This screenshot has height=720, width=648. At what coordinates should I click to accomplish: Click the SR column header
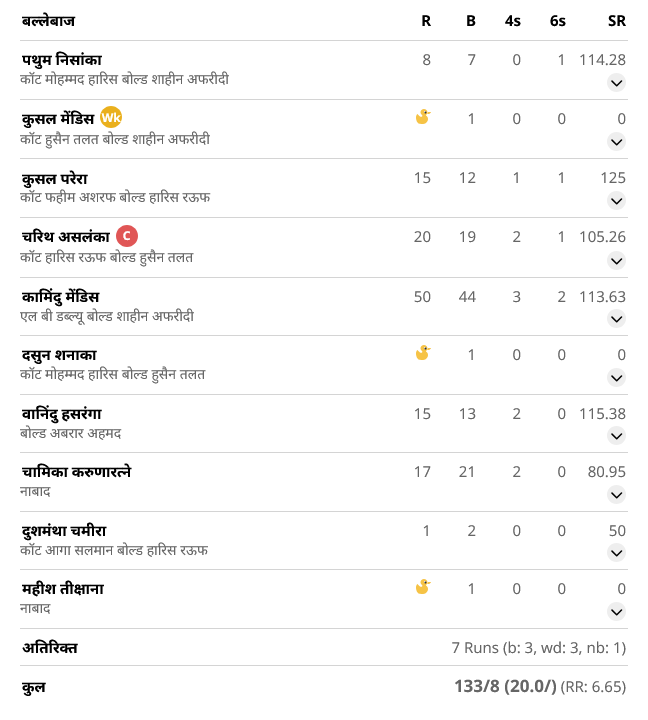[x=616, y=21]
